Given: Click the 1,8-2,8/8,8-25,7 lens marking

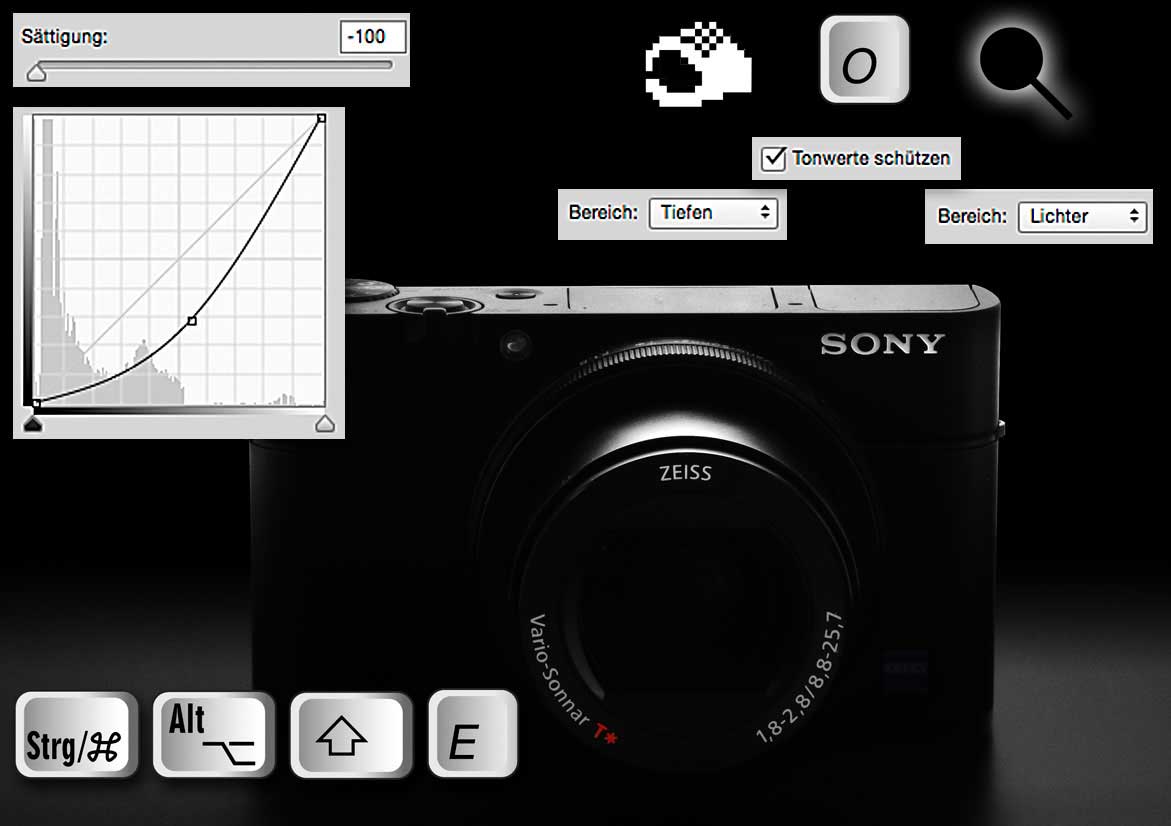Looking at the screenshot, I should (801, 677).
